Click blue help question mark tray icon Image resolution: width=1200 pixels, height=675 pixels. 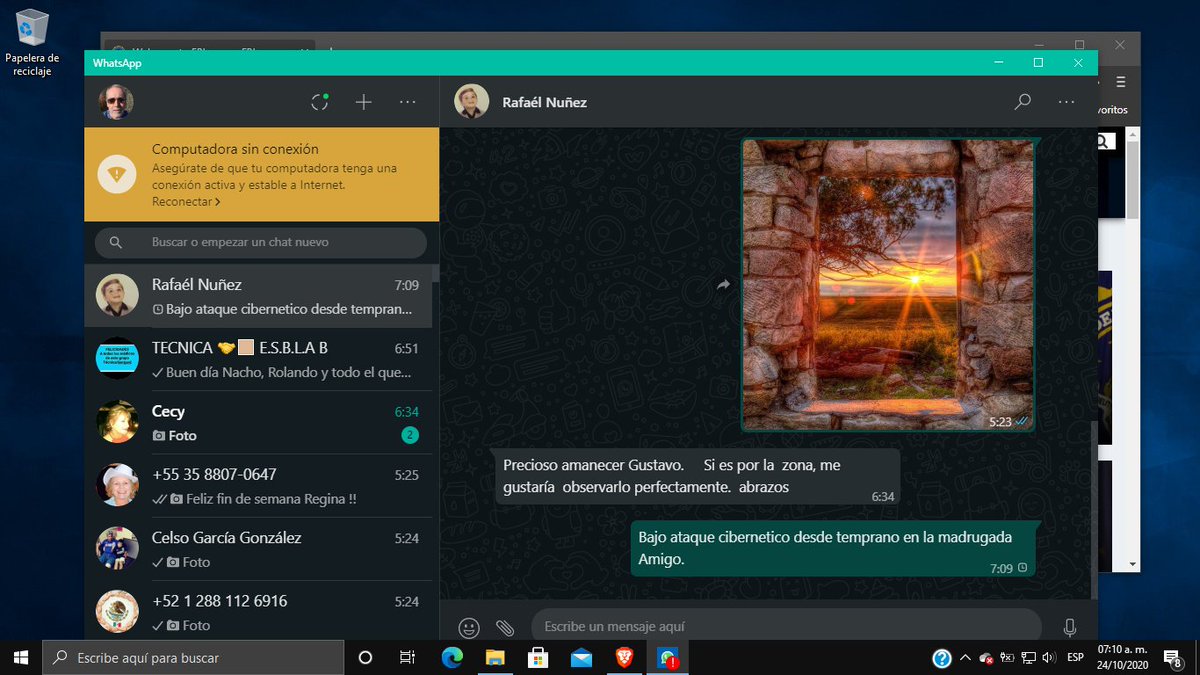click(x=941, y=658)
